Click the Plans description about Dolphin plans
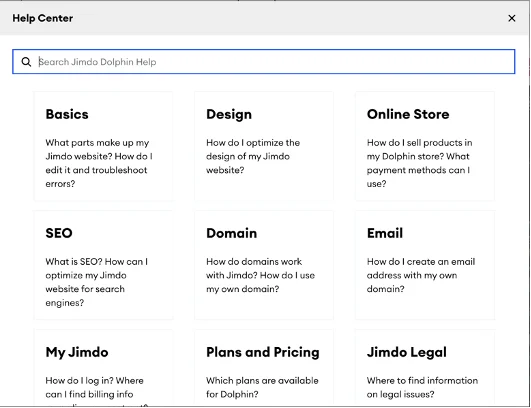Image resolution: width=531 pixels, height=408 pixels. [262, 387]
